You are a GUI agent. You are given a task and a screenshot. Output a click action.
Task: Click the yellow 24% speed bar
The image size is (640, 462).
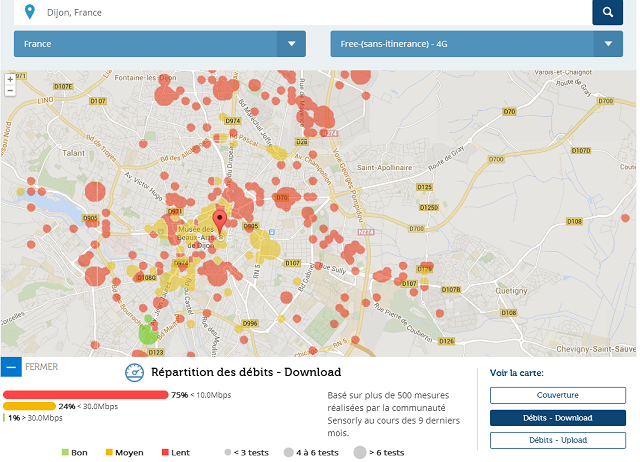tap(29, 406)
